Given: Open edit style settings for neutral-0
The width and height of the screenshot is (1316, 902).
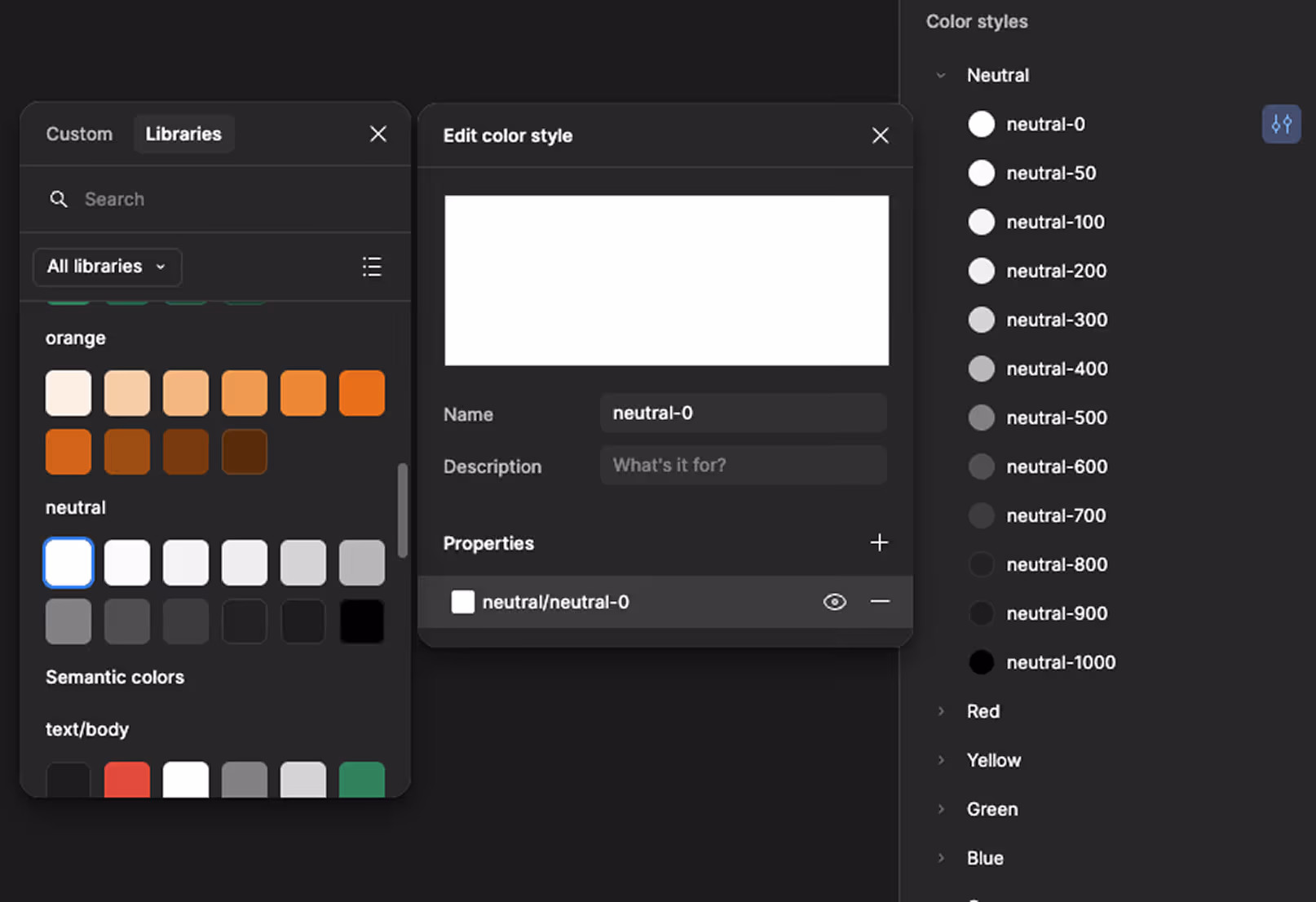Looking at the screenshot, I should pyautogui.click(x=1281, y=124).
